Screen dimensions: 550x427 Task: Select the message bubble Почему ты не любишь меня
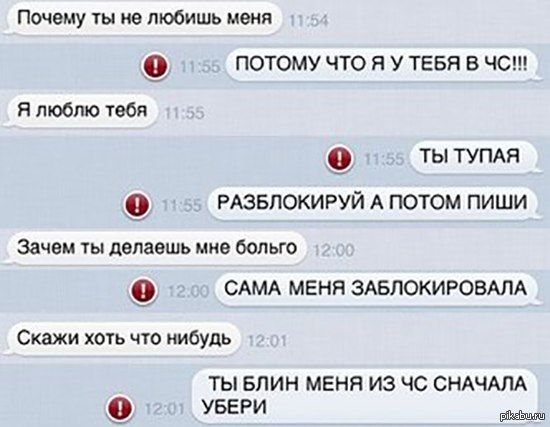143,18
